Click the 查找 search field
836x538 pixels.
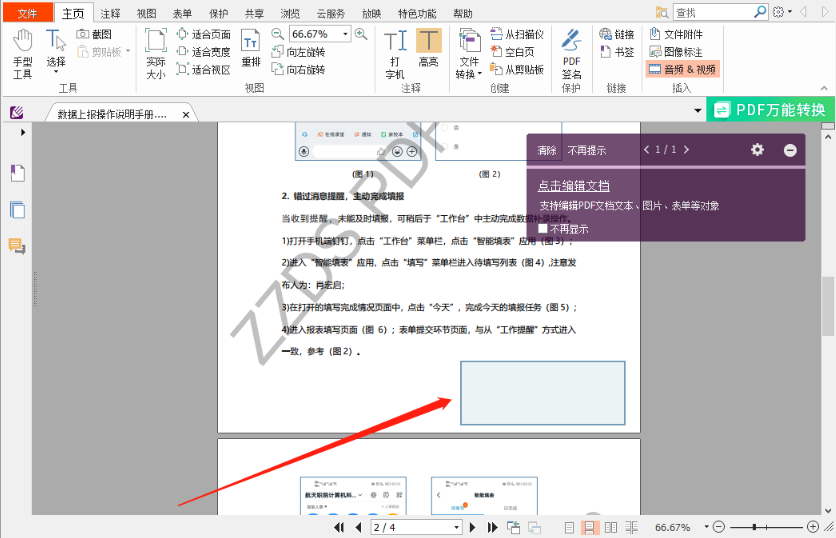tap(714, 12)
